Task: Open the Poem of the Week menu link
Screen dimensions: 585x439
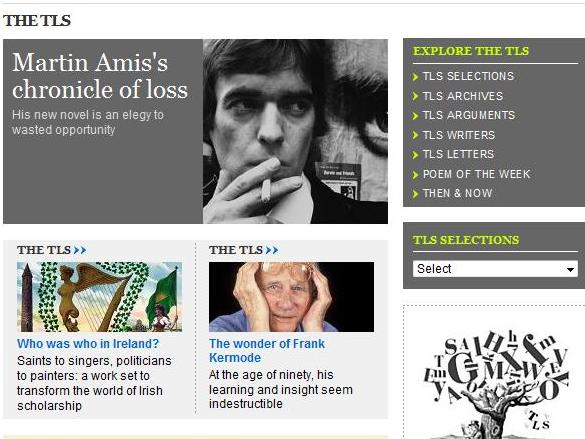Action: point(476,174)
